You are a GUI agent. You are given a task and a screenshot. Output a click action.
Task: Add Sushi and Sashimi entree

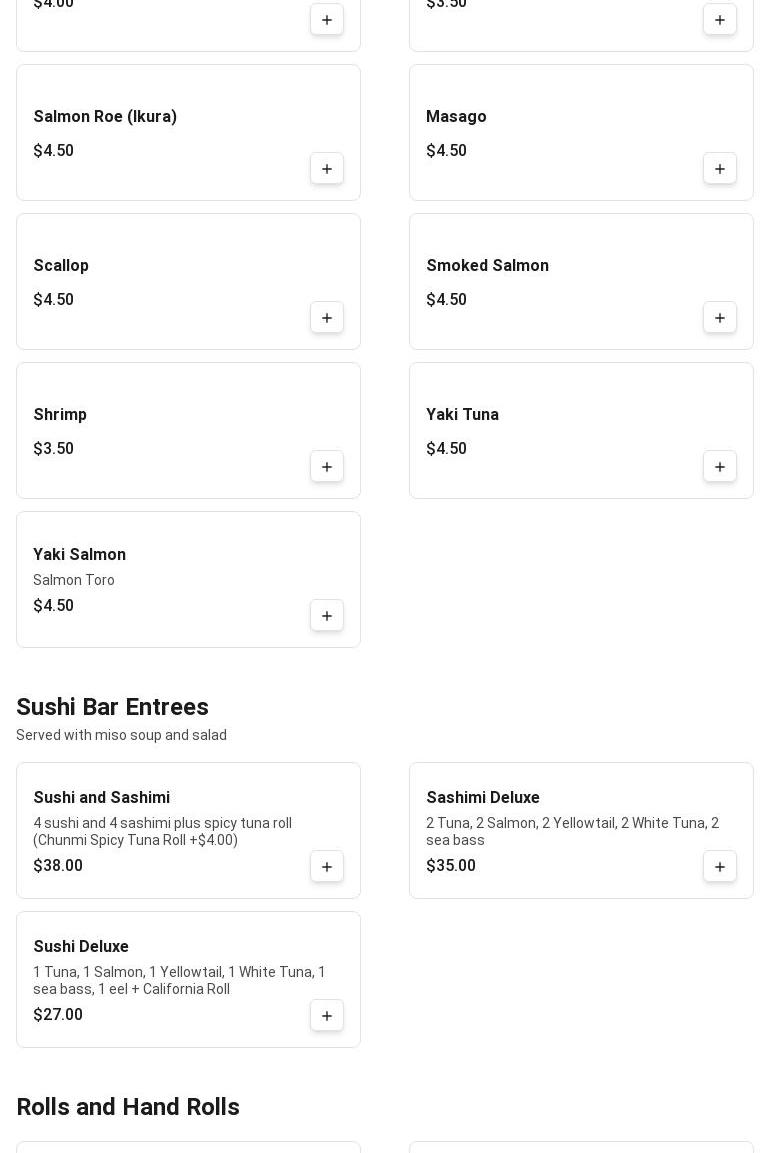[x=327, y=866]
